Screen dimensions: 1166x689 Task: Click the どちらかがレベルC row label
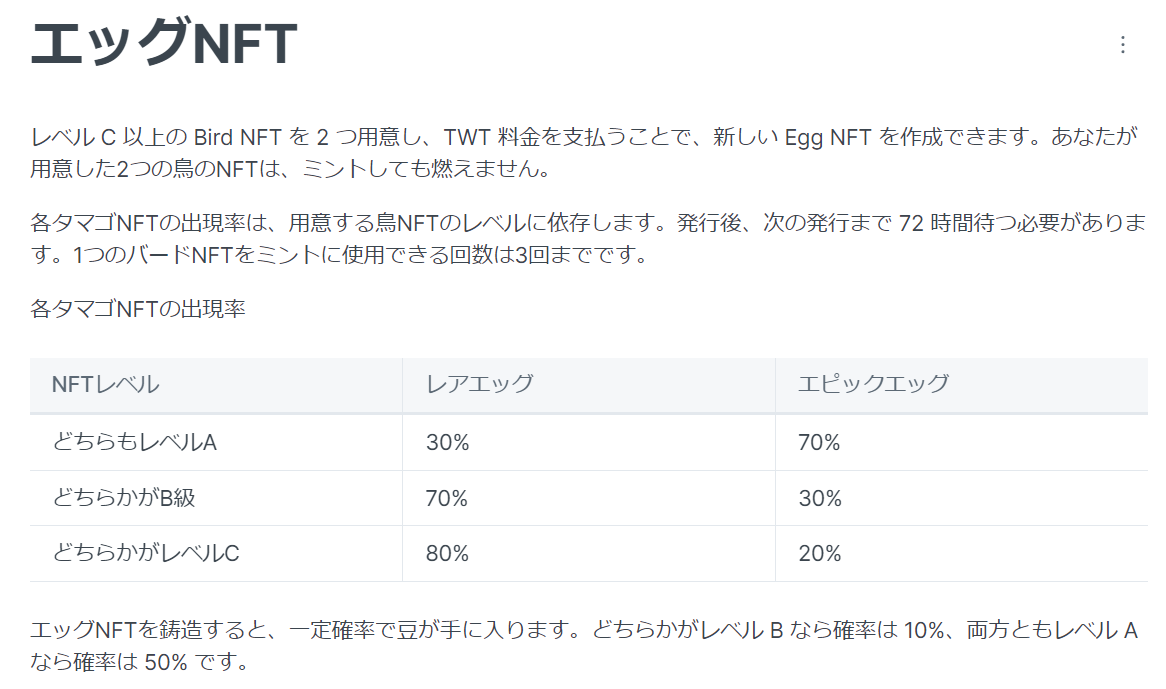(146, 553)
